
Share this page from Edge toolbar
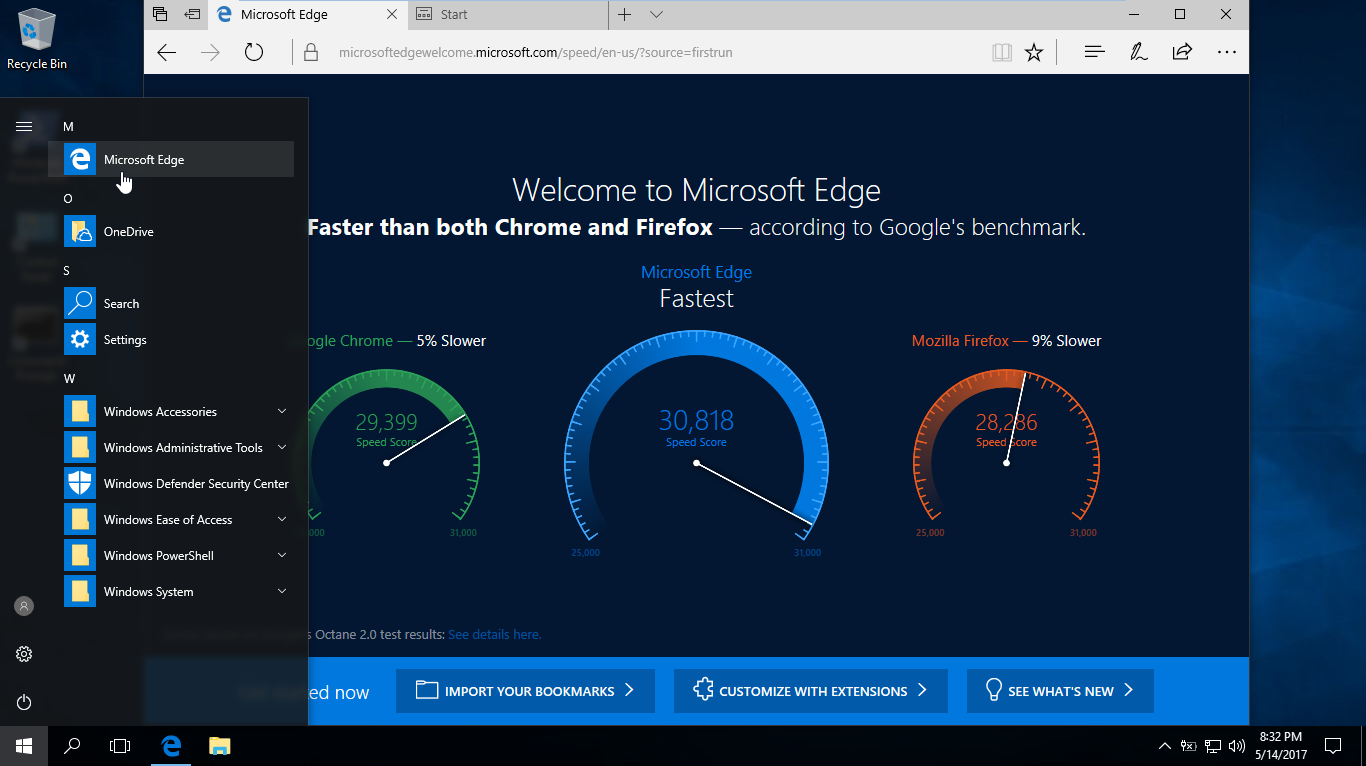pos(1182,51)
